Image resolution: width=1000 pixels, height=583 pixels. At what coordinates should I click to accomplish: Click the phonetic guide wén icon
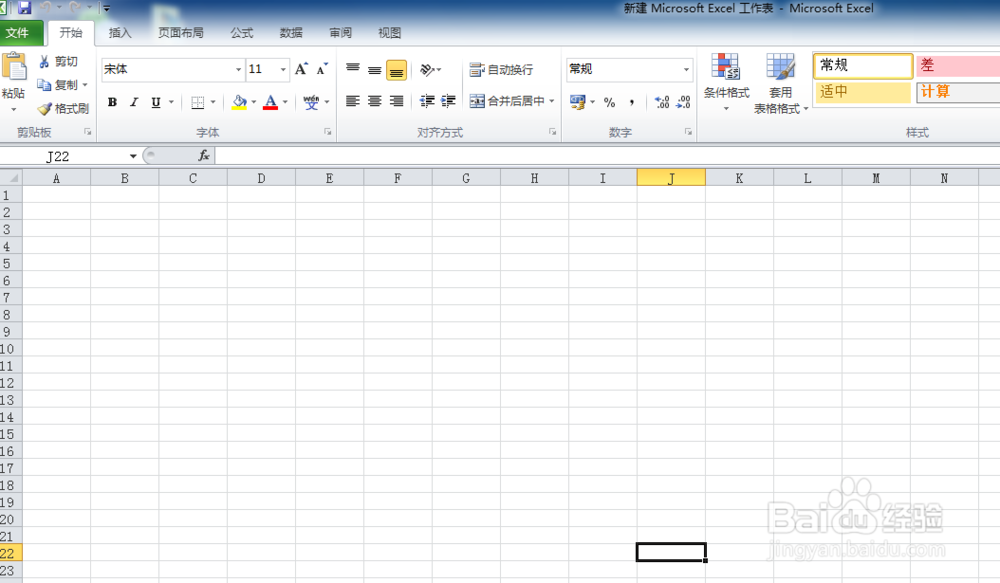point(311,102)
